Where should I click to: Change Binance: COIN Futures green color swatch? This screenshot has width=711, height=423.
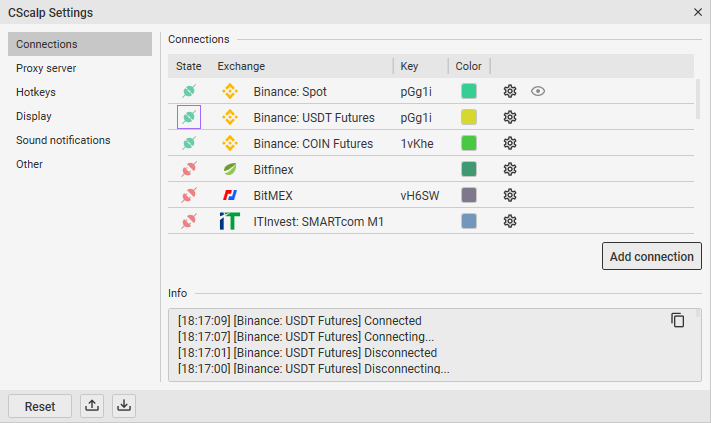469,143
